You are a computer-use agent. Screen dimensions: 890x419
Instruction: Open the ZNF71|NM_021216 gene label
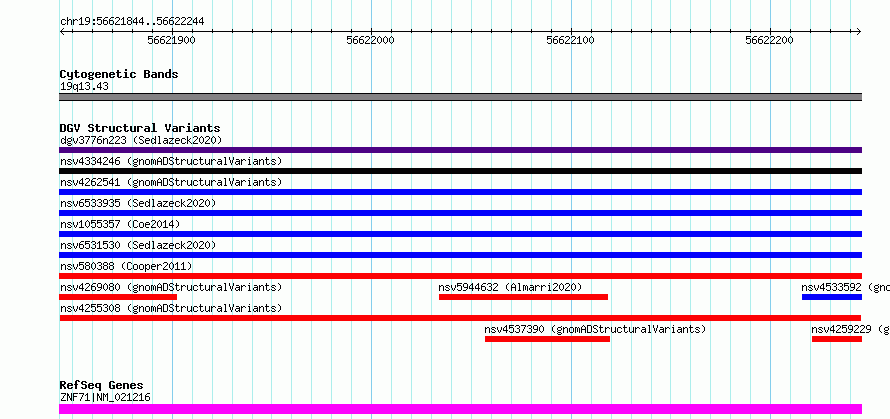point(105,397)
